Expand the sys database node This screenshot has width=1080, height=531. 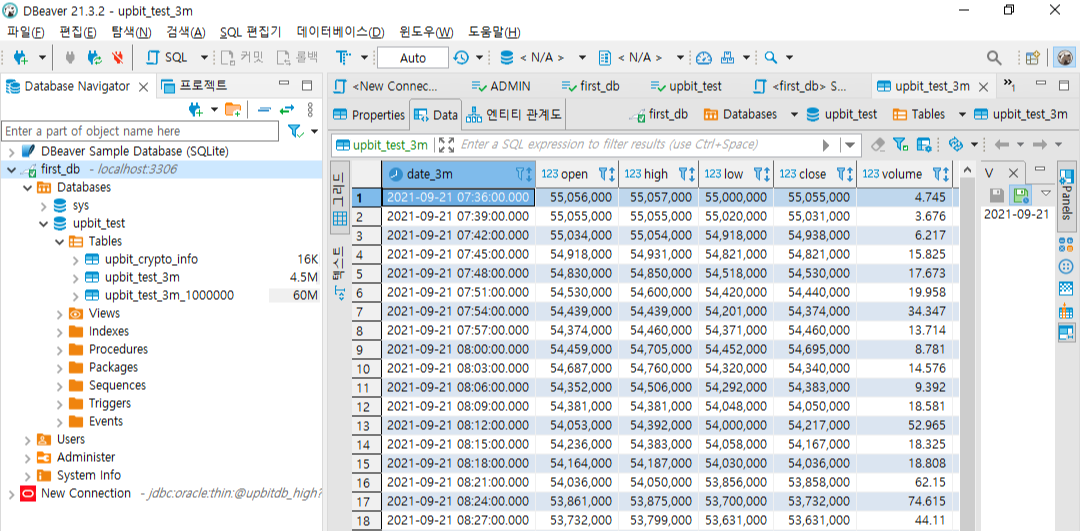coord(44,205)
